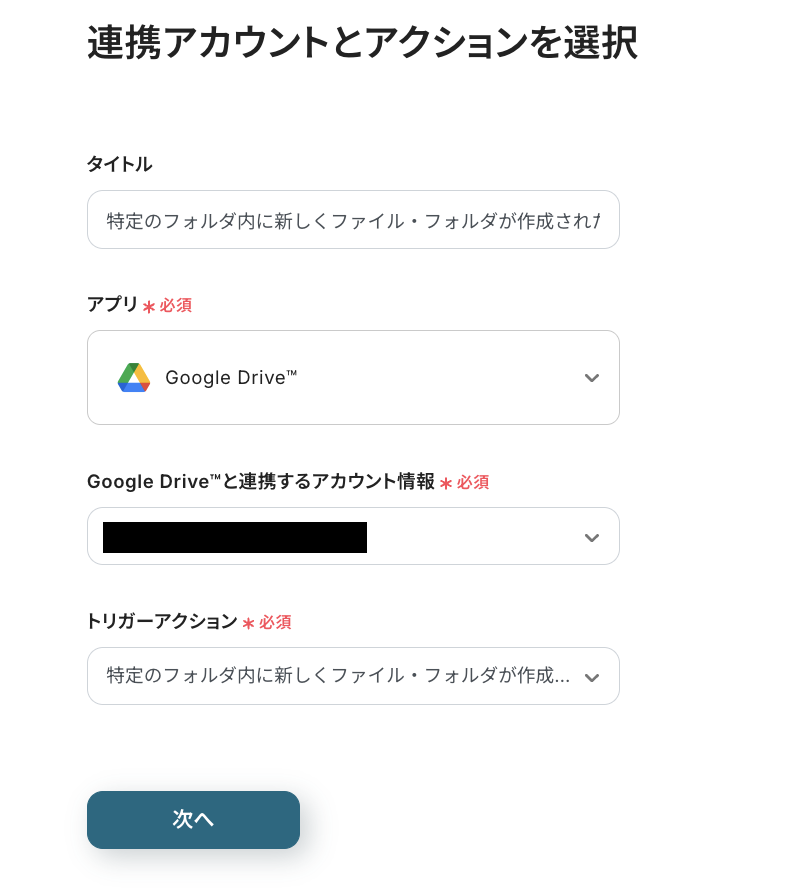
Task: Click the 必須 marker beside トリガーアクション
Action: (275, 623)
